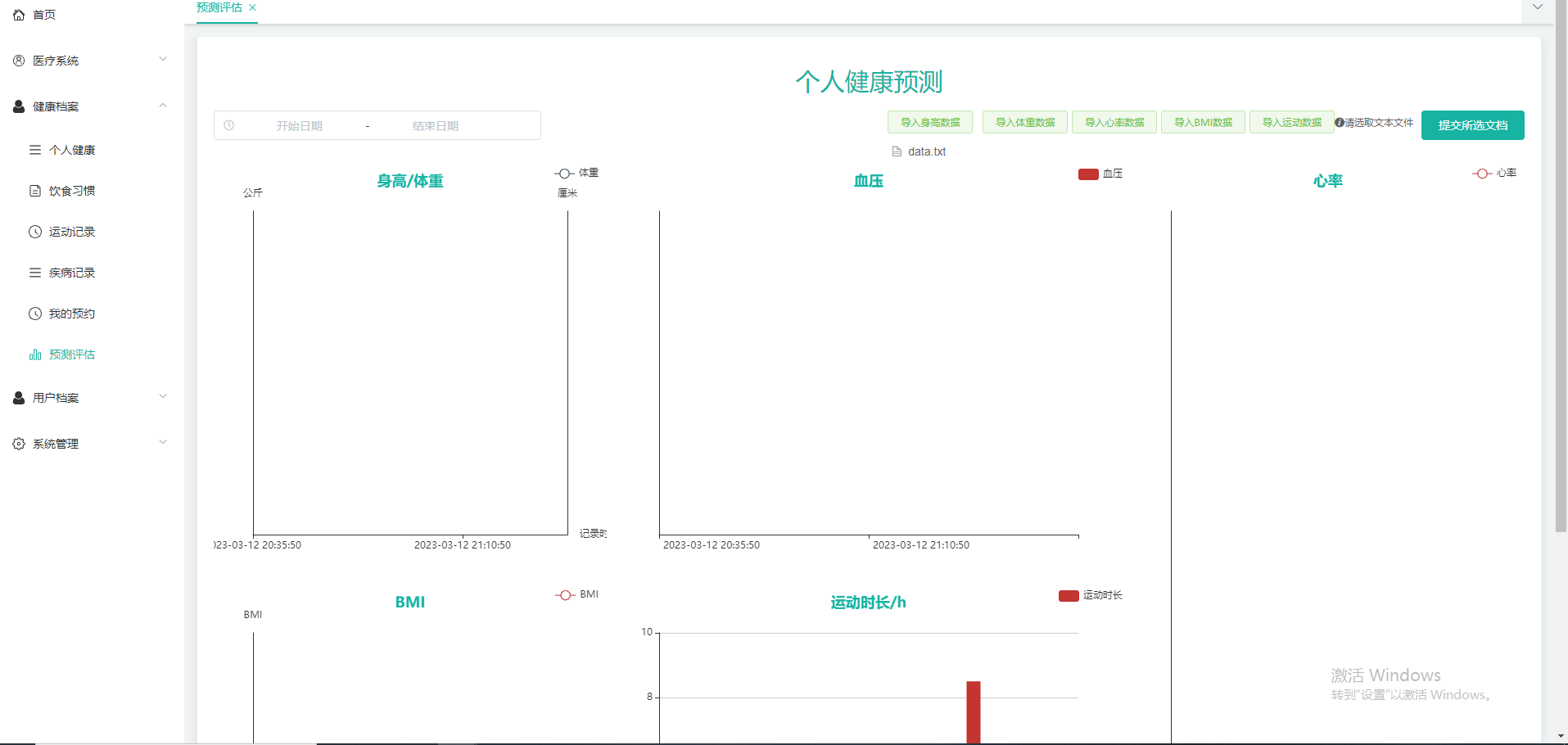The width and height of the screenshot is (1568, 745).
Task: Click 导入体重数据 button
Action: pyautogui.click(x=1025, y=122)
